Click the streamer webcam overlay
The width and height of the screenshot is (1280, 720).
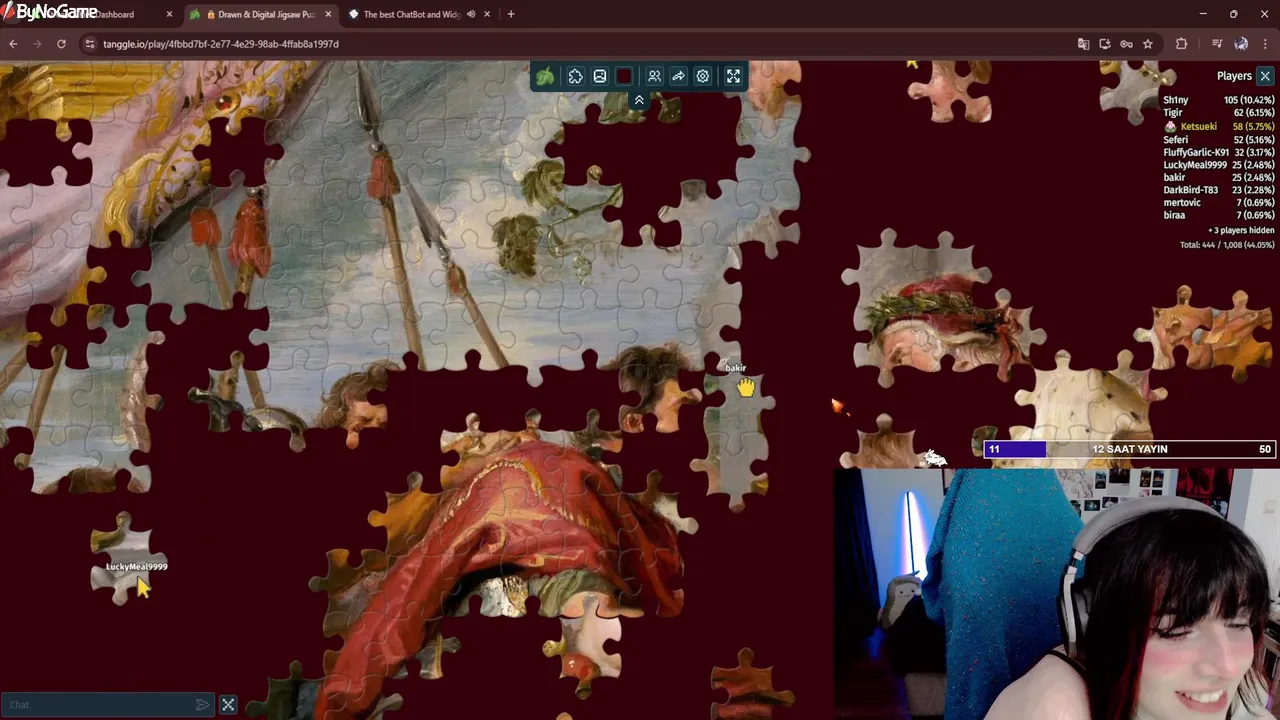(x=1056, y=594)
